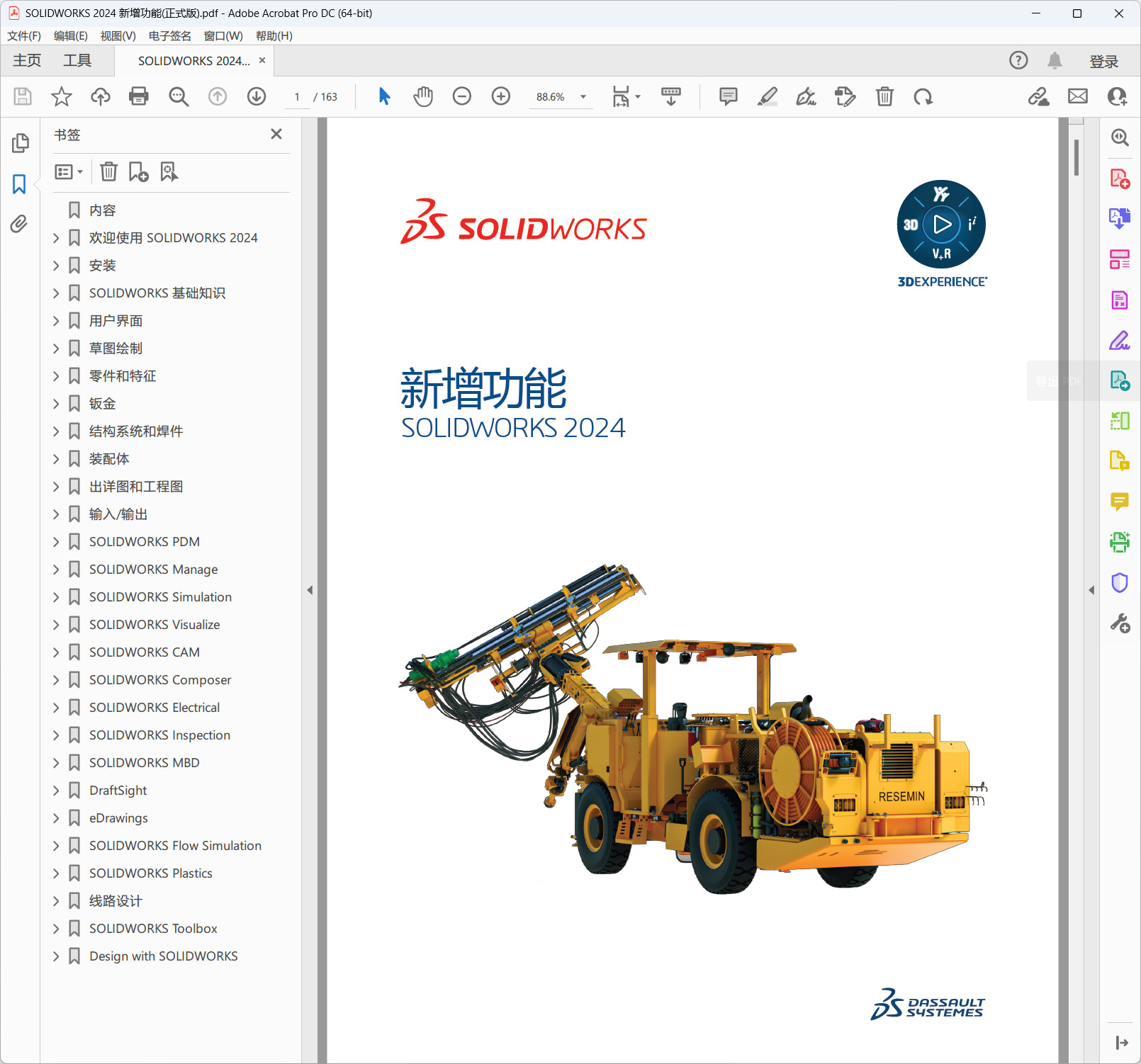The height and width of the screenshot is (1064, 1141).
Task: Go to next page arrow
Action: (257, 96)
